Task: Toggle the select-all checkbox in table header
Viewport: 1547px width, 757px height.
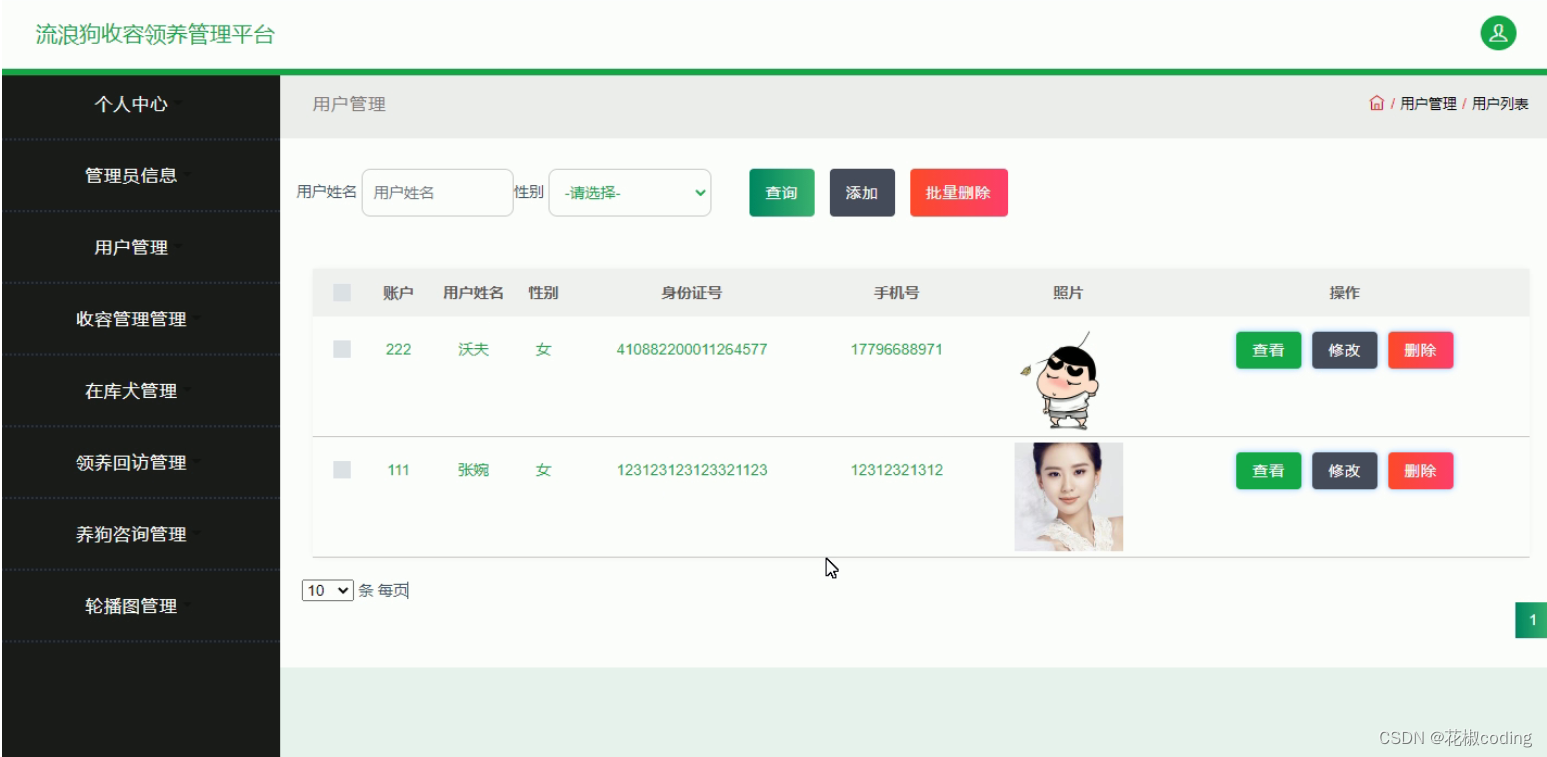Action: (342, 292)
